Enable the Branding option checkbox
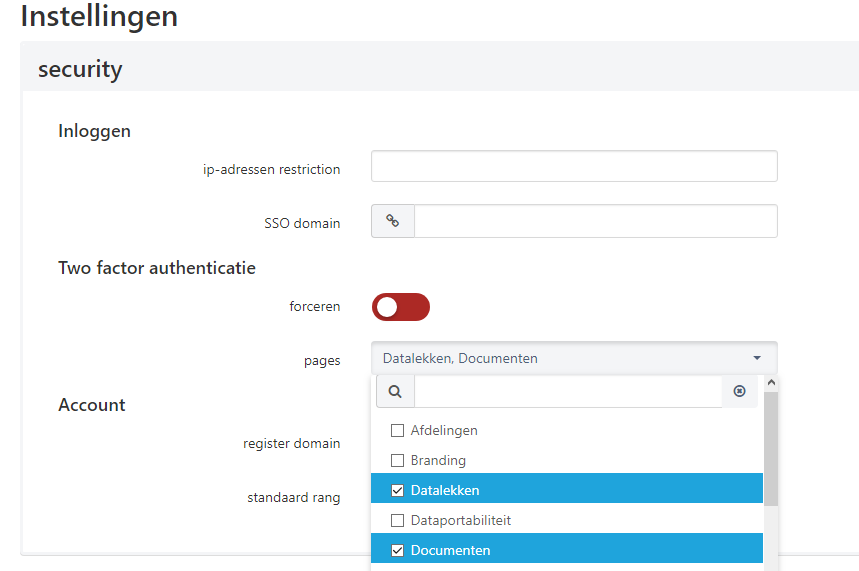This screenshot has height=571, width=859. [398, 461]
